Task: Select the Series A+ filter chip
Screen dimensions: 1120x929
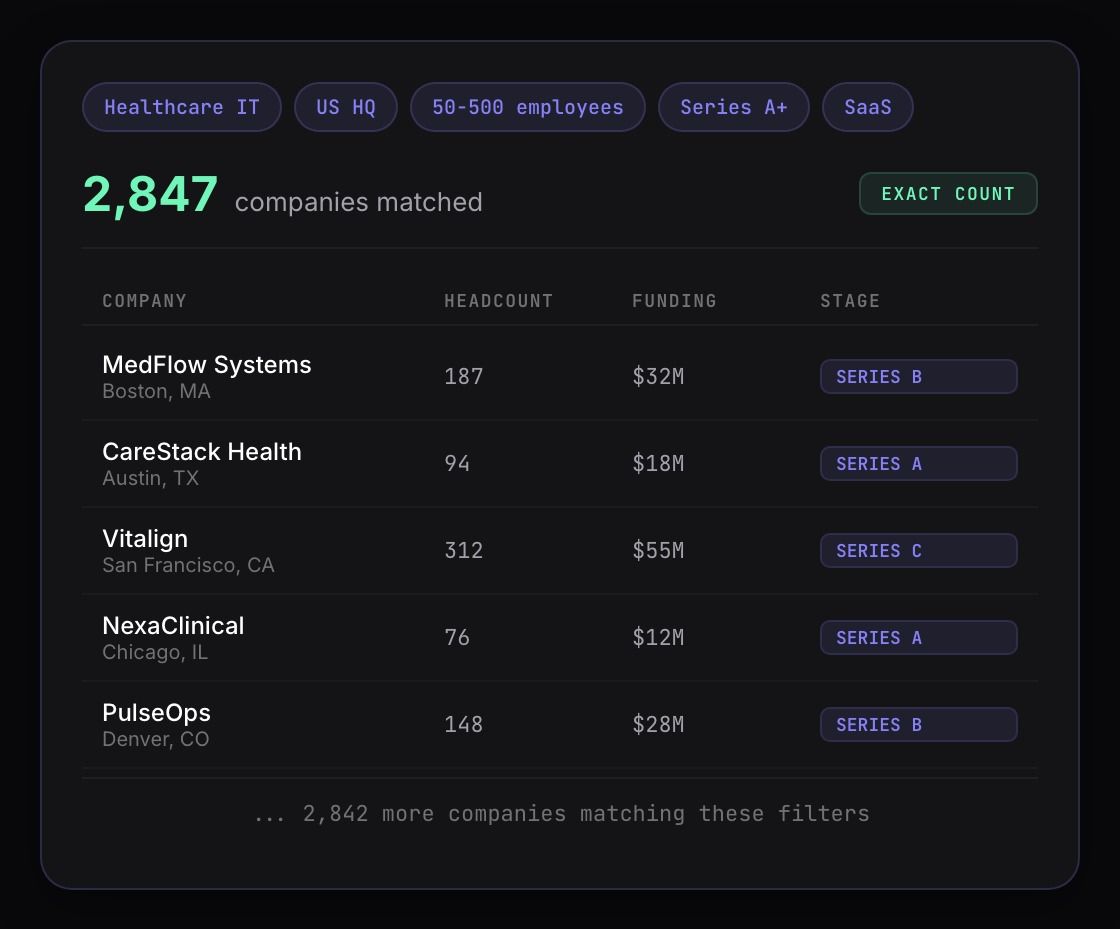Action: (734, 107)
